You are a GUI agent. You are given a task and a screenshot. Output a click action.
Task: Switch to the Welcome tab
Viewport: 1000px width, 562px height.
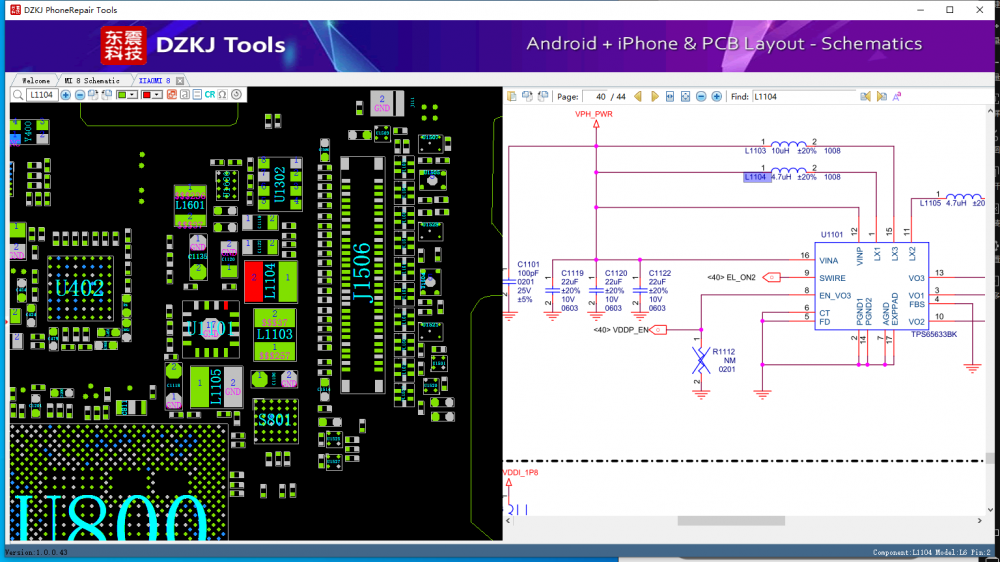(x=36, y=80)
